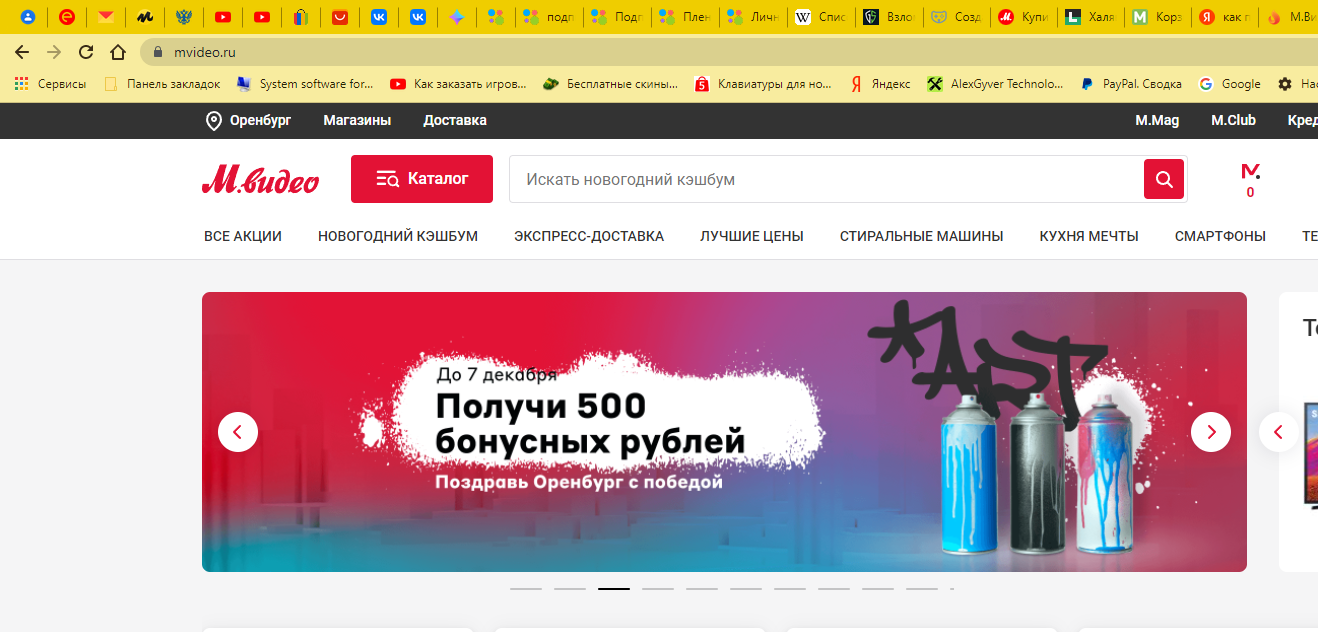Click the active dark slide indicator under banner

614,589
